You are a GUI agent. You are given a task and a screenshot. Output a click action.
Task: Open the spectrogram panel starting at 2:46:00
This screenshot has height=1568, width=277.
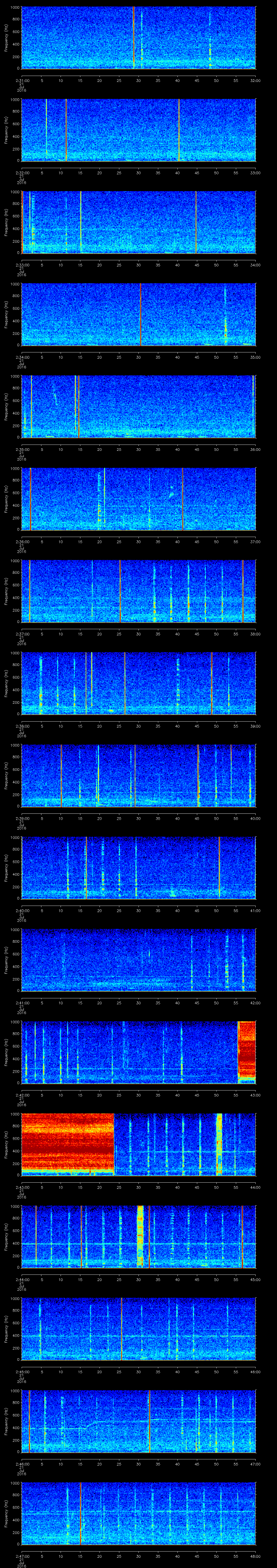(x=138, y=1421)
